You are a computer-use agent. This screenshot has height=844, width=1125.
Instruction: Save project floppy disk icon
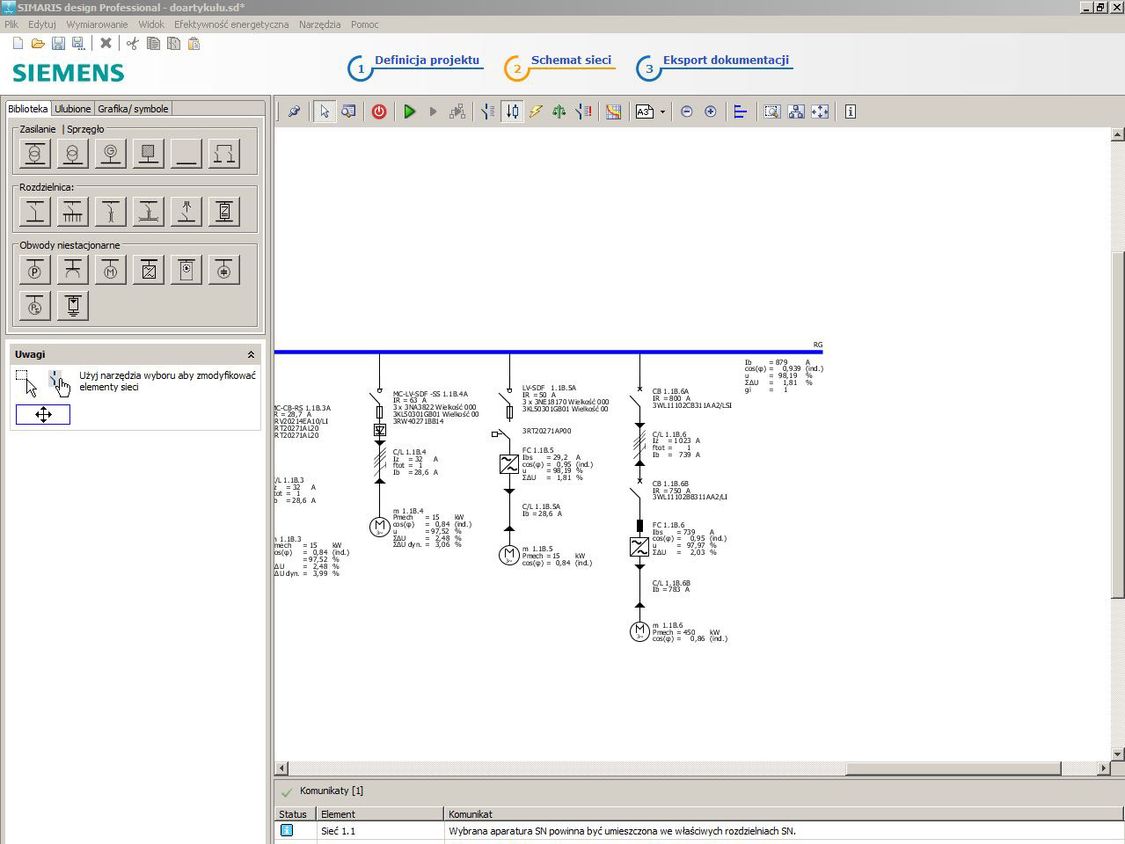(58, 43)
